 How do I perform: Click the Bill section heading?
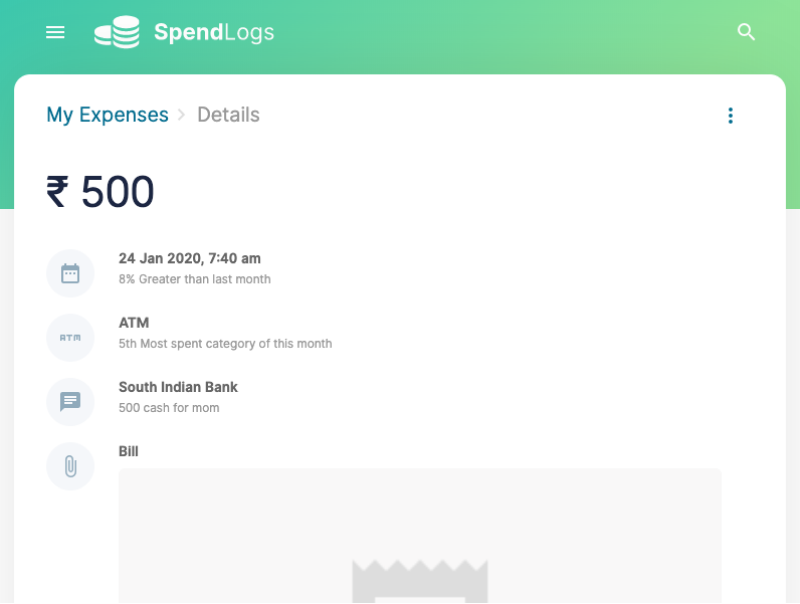click(x=128, y=451)
